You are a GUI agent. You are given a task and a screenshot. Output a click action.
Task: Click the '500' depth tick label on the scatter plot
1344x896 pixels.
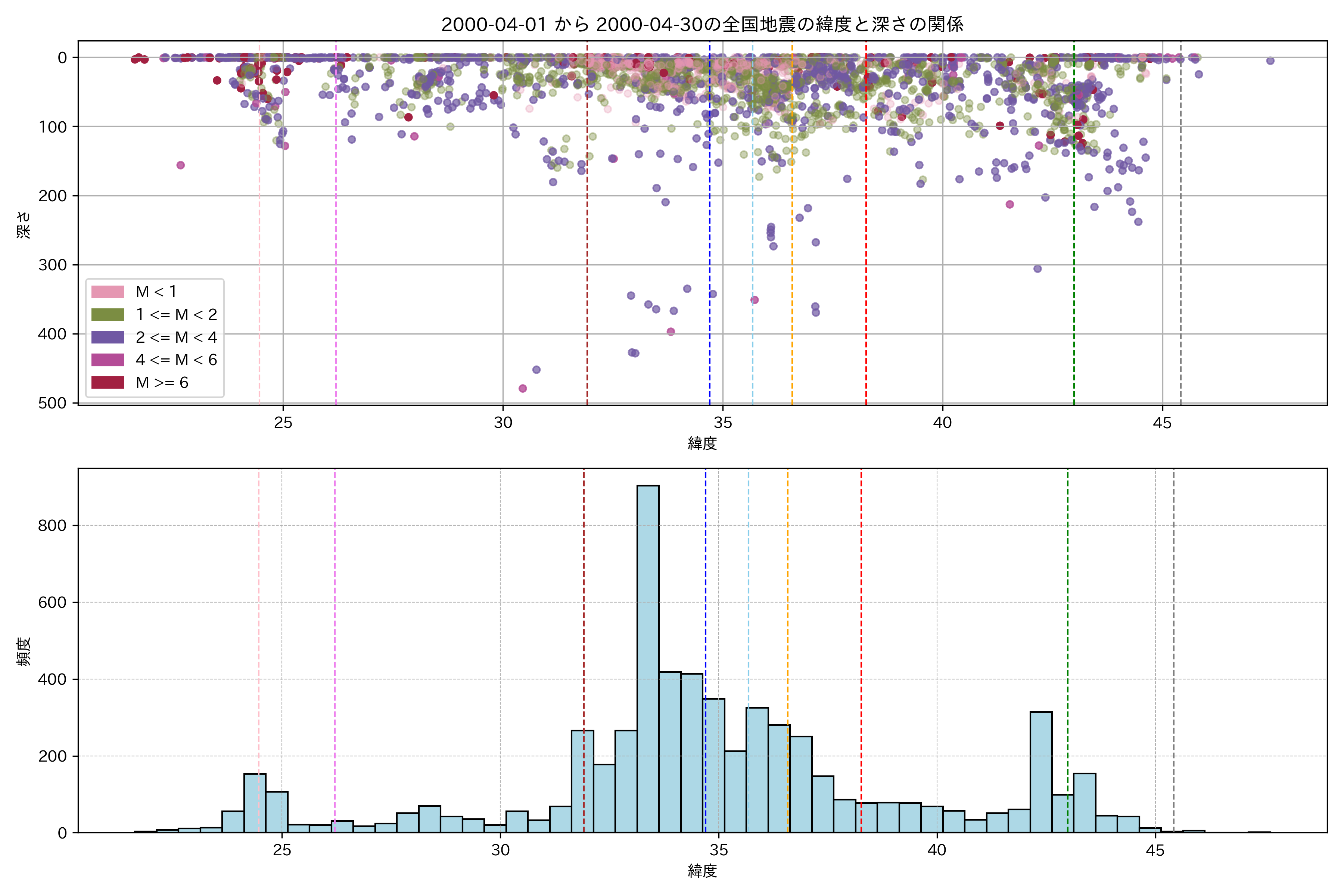tap(52, 404)
